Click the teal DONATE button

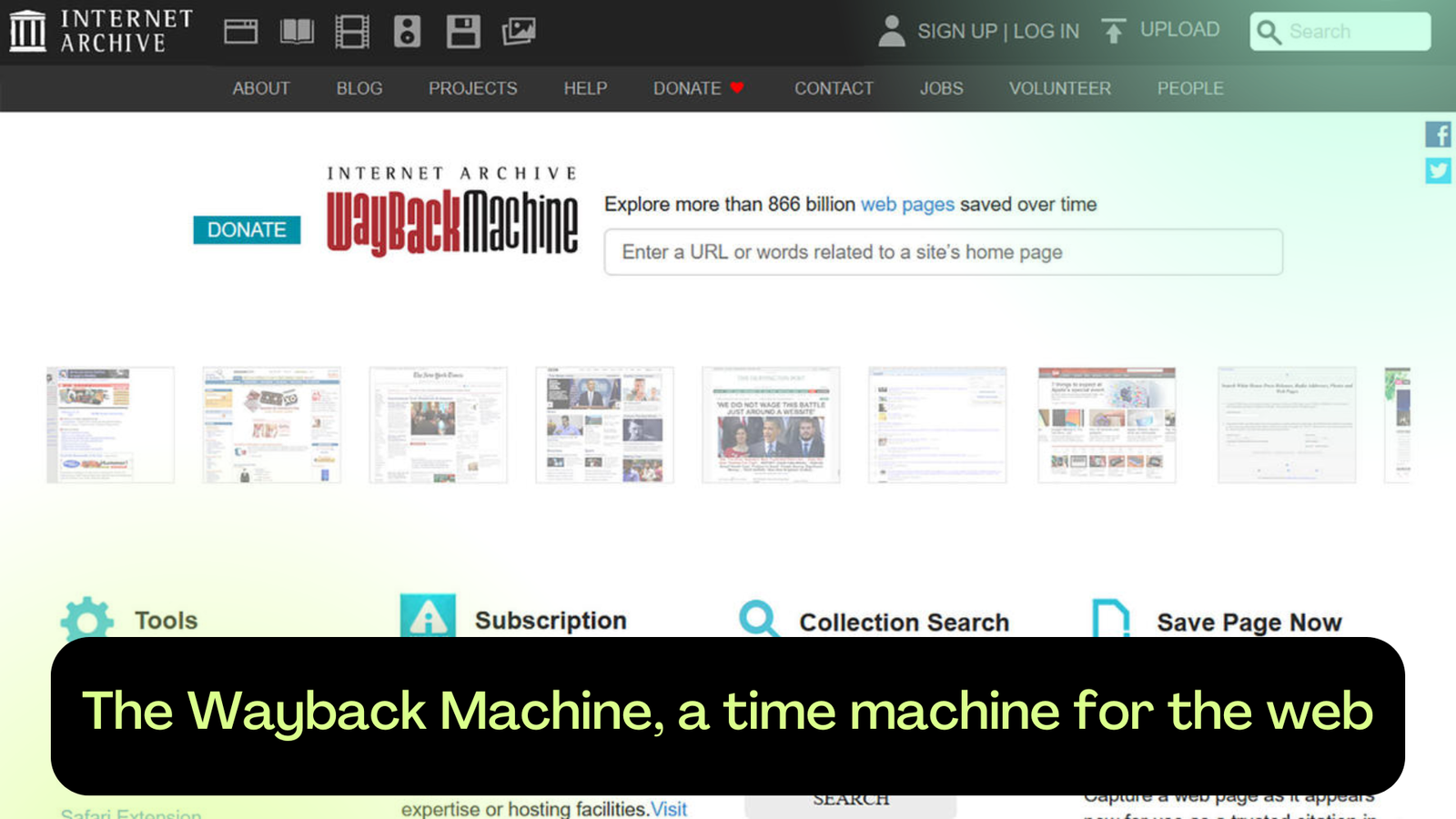[247, 229]
